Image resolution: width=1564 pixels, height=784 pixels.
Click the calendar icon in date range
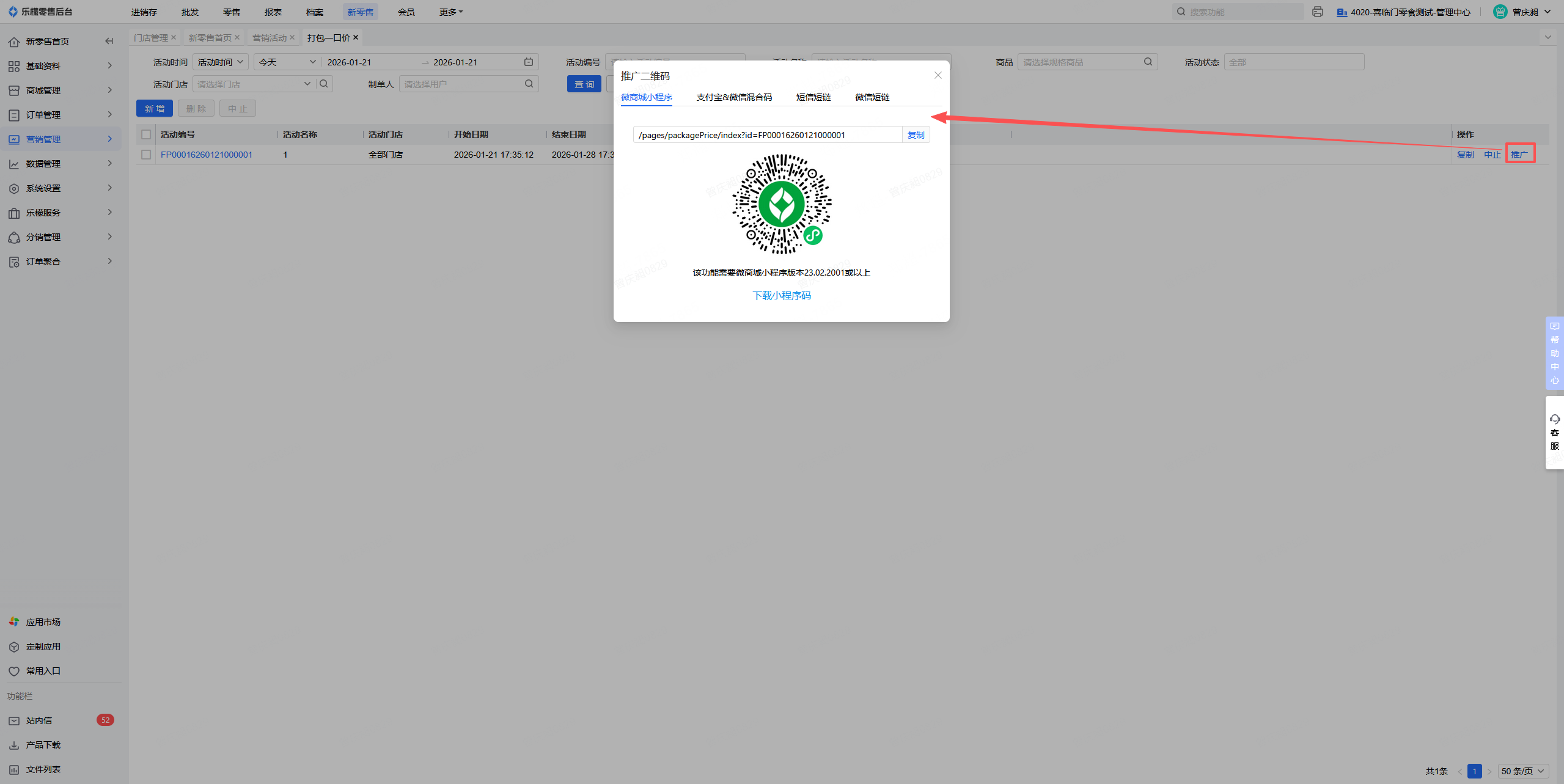coord(529,62)
